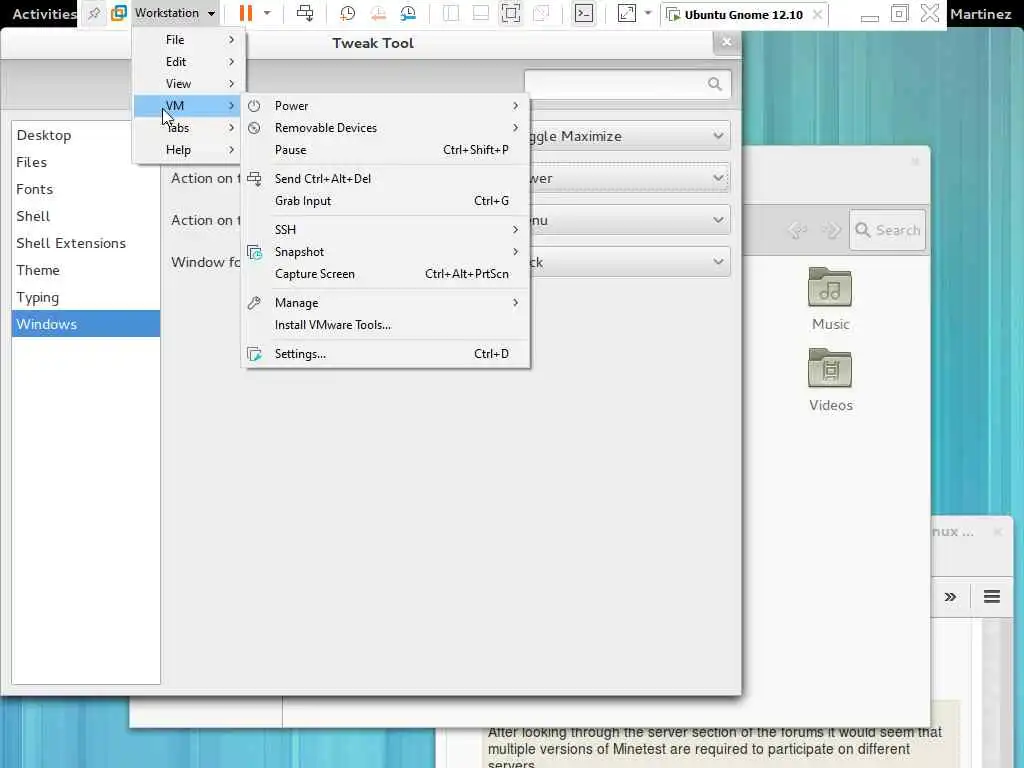1024x768 pixels.
Task: Click the search field in Tweak Tool
Action: pyautogui.click(x=627, y=84)
